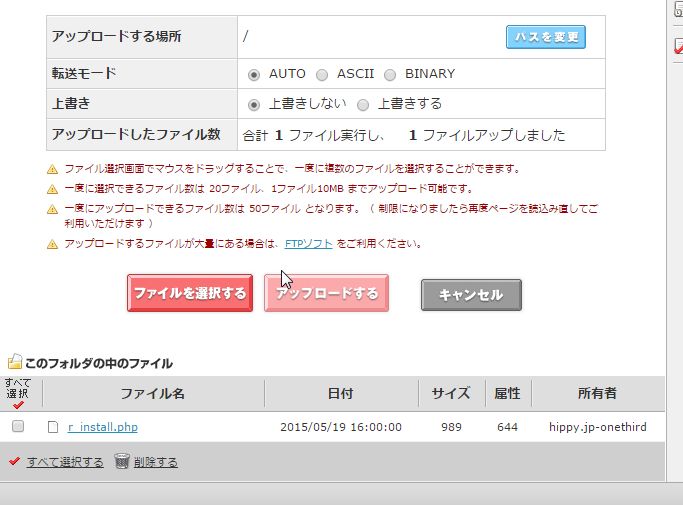This screenshot has width=683, height=505.
Task: Click the red checkmark under すべて選択 header
Action: 18,405
